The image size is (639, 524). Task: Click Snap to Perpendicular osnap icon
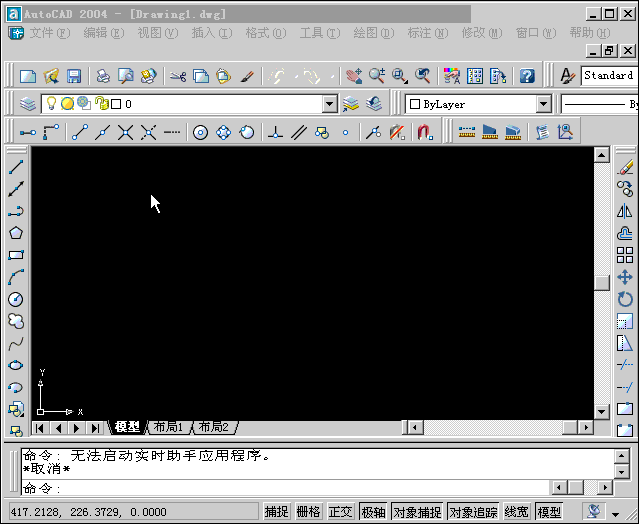[x=275, y=132]
